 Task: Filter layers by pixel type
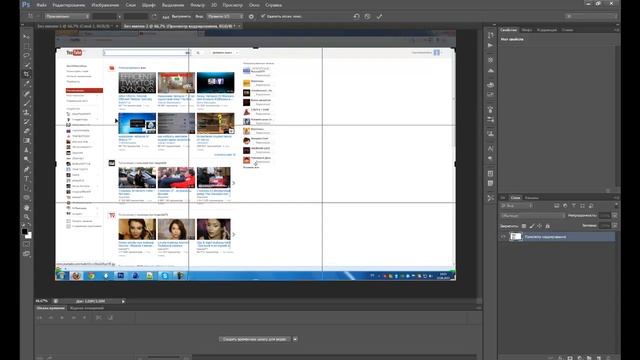pos(556,206)
